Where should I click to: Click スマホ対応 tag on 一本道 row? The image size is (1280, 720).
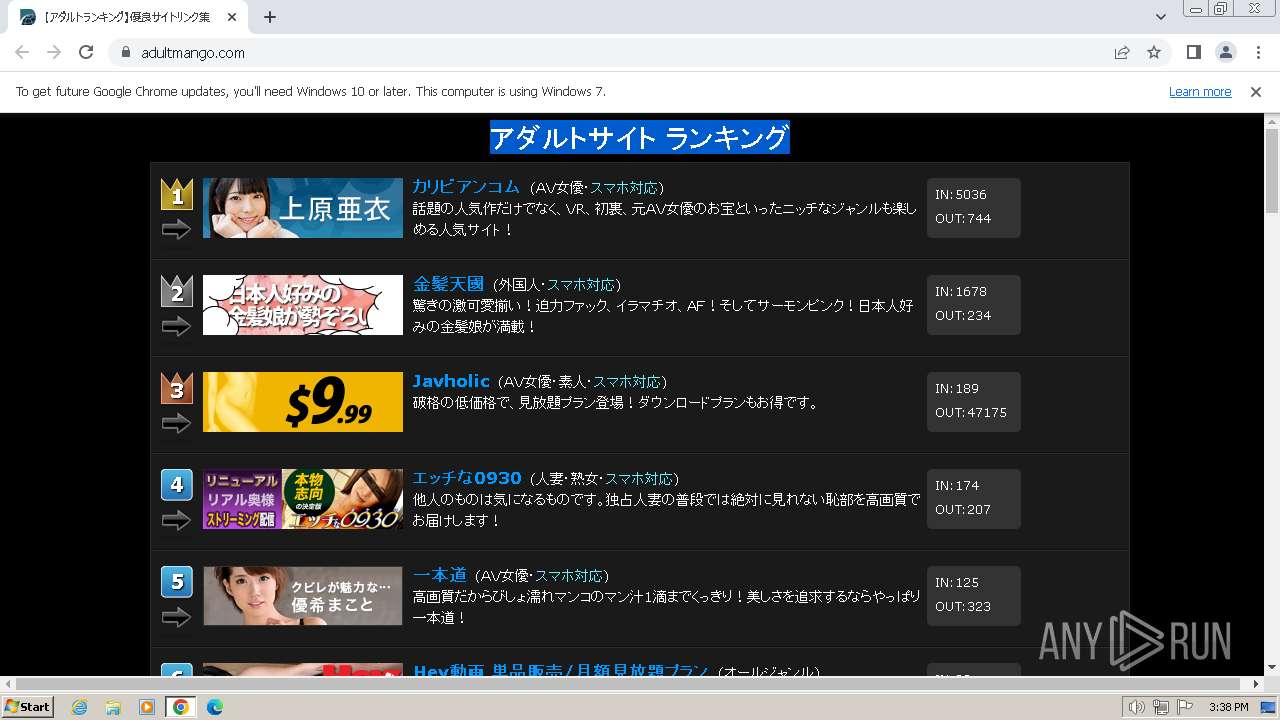[569, 576]
